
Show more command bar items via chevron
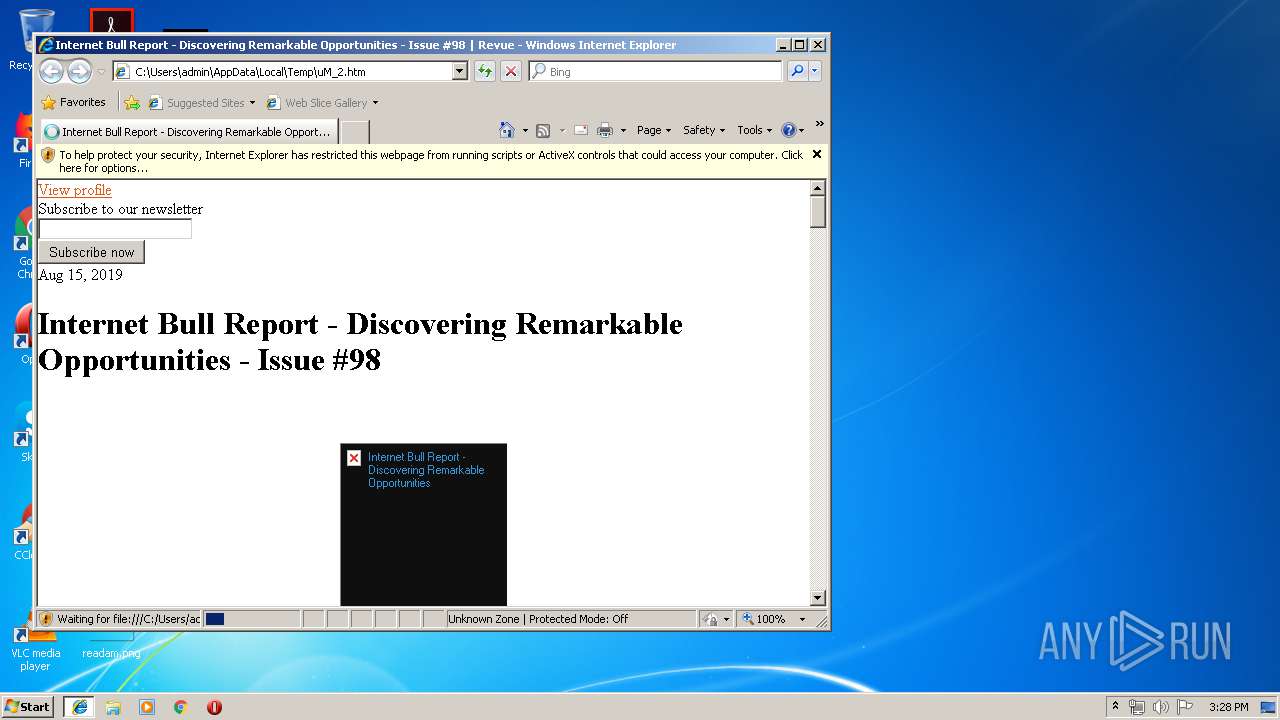pyautogui.click(x=819, y=124)
